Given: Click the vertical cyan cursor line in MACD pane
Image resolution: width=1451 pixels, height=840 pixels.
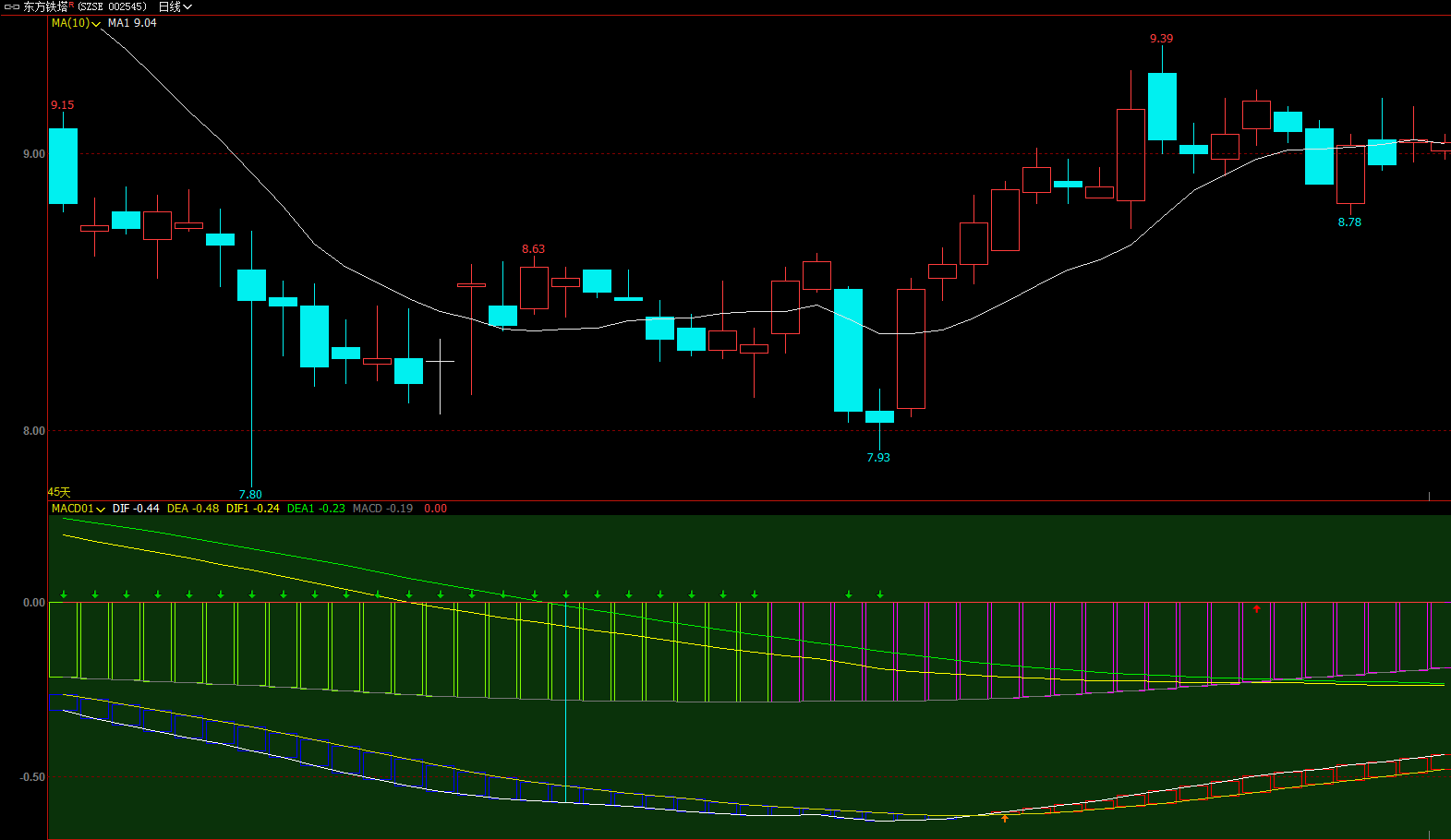Looking at the screenshot, I should (565, 702).
